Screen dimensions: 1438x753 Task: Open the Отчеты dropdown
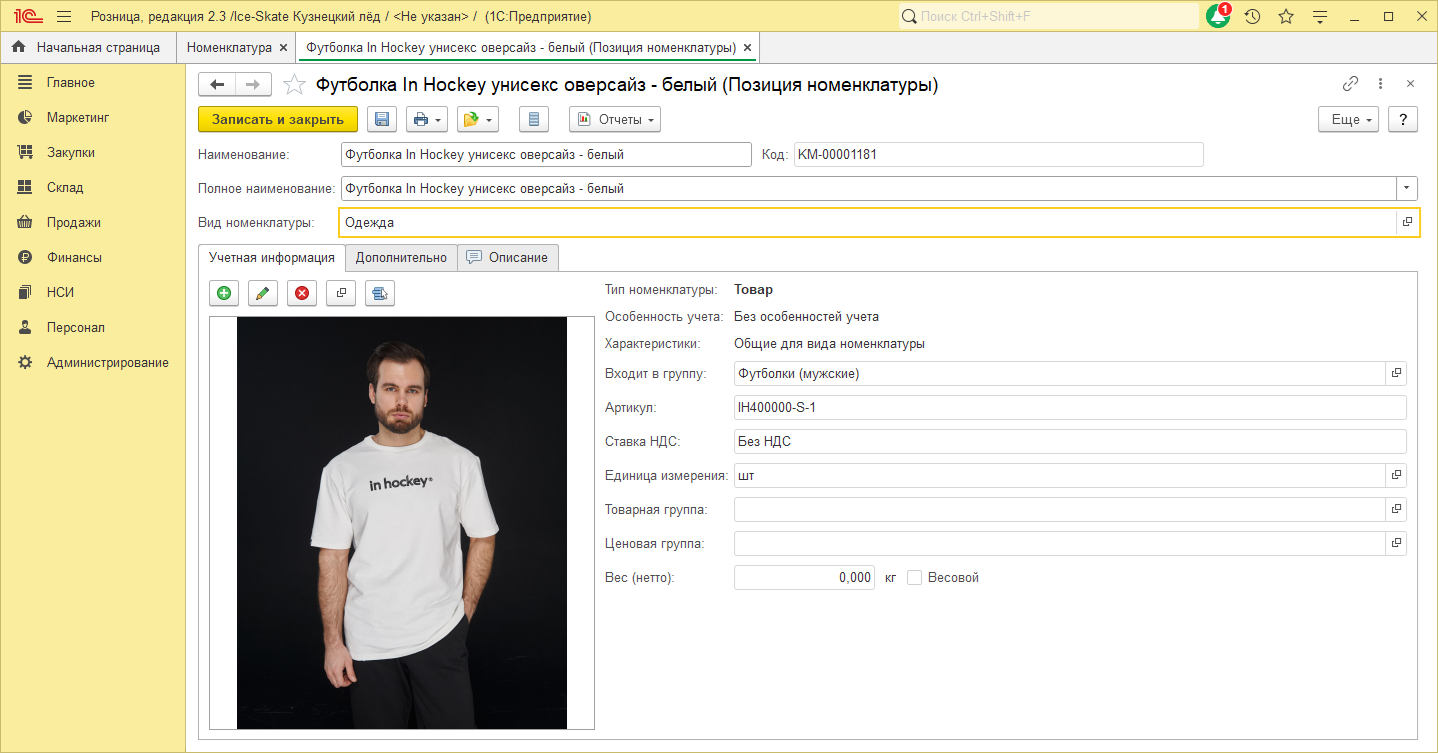pyautogui.click(x=615, y=119)
